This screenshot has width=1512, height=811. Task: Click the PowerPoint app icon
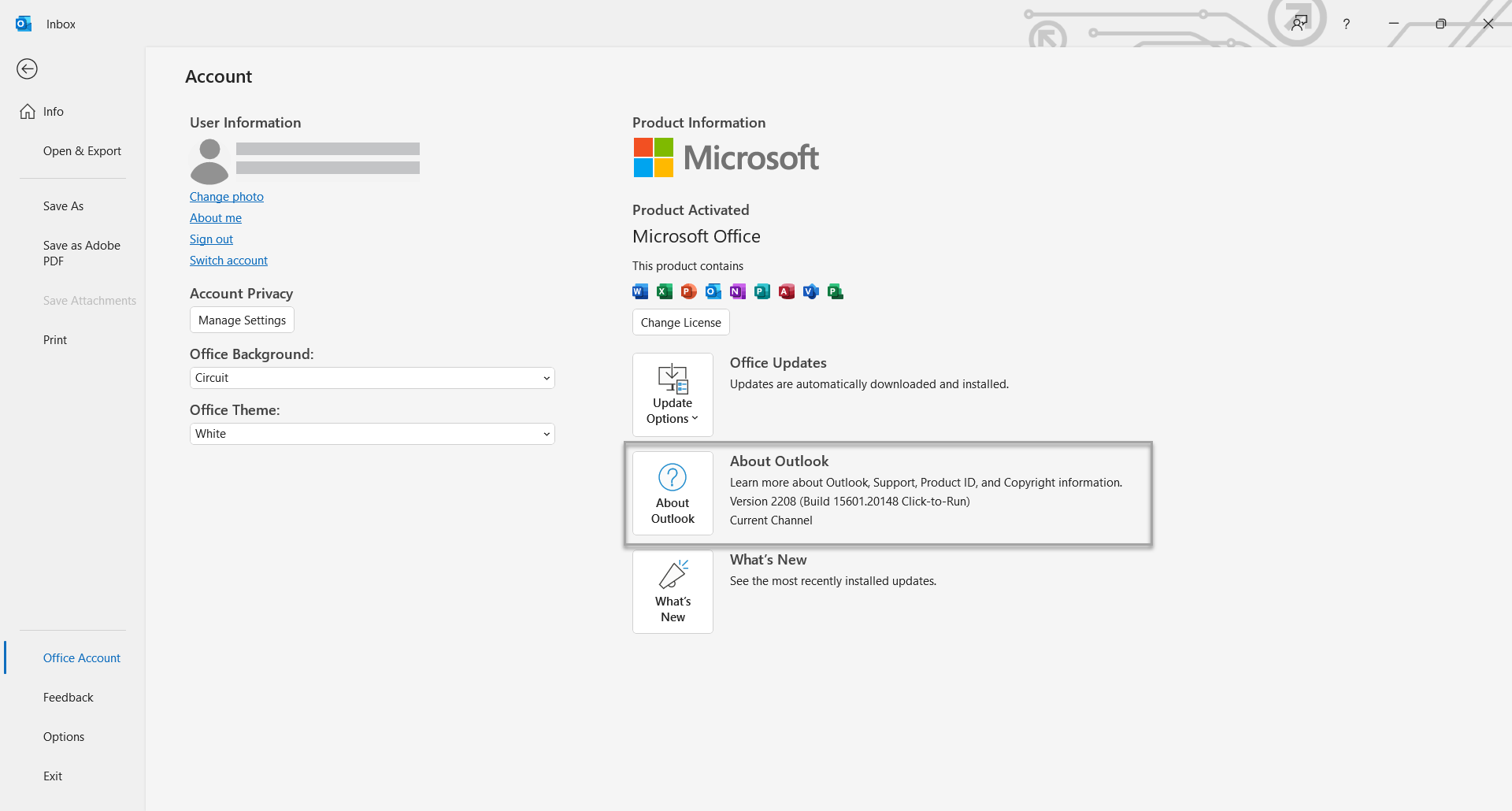689,291
